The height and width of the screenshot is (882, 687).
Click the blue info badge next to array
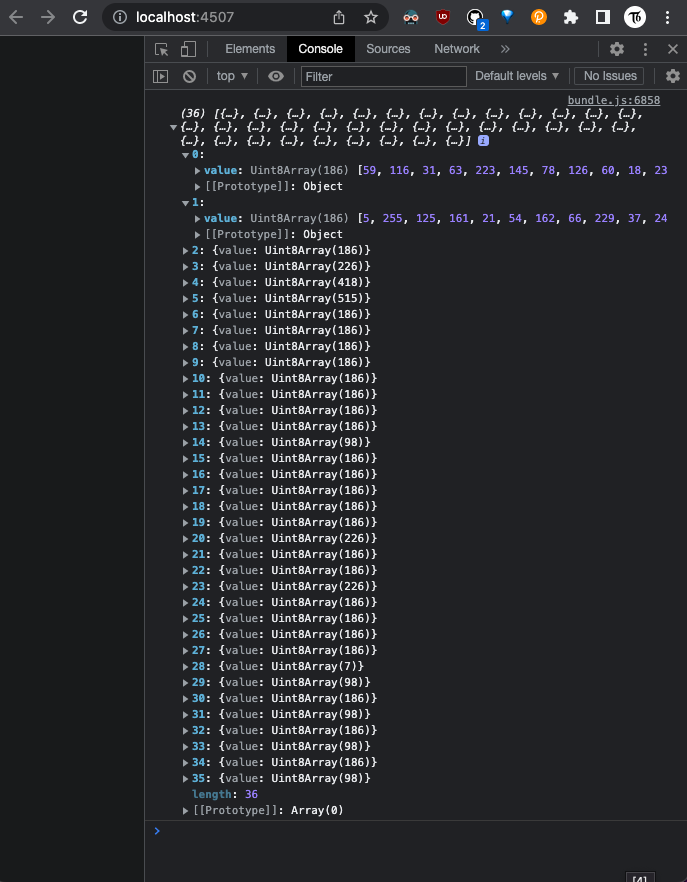pyautogui.click(x=483, y=139)
